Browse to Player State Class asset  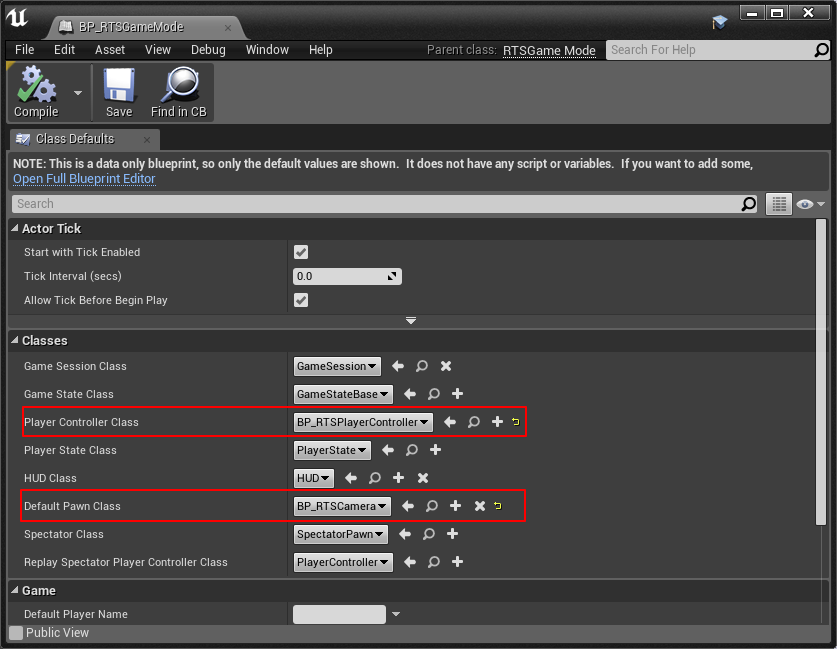click(412, 450)
